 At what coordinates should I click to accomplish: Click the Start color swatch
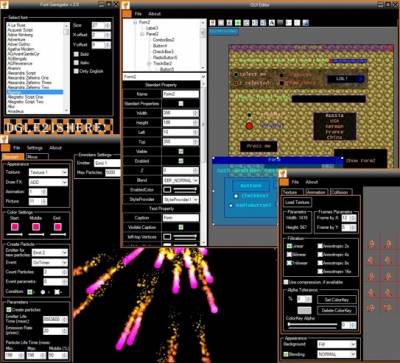tap(14, 227)
